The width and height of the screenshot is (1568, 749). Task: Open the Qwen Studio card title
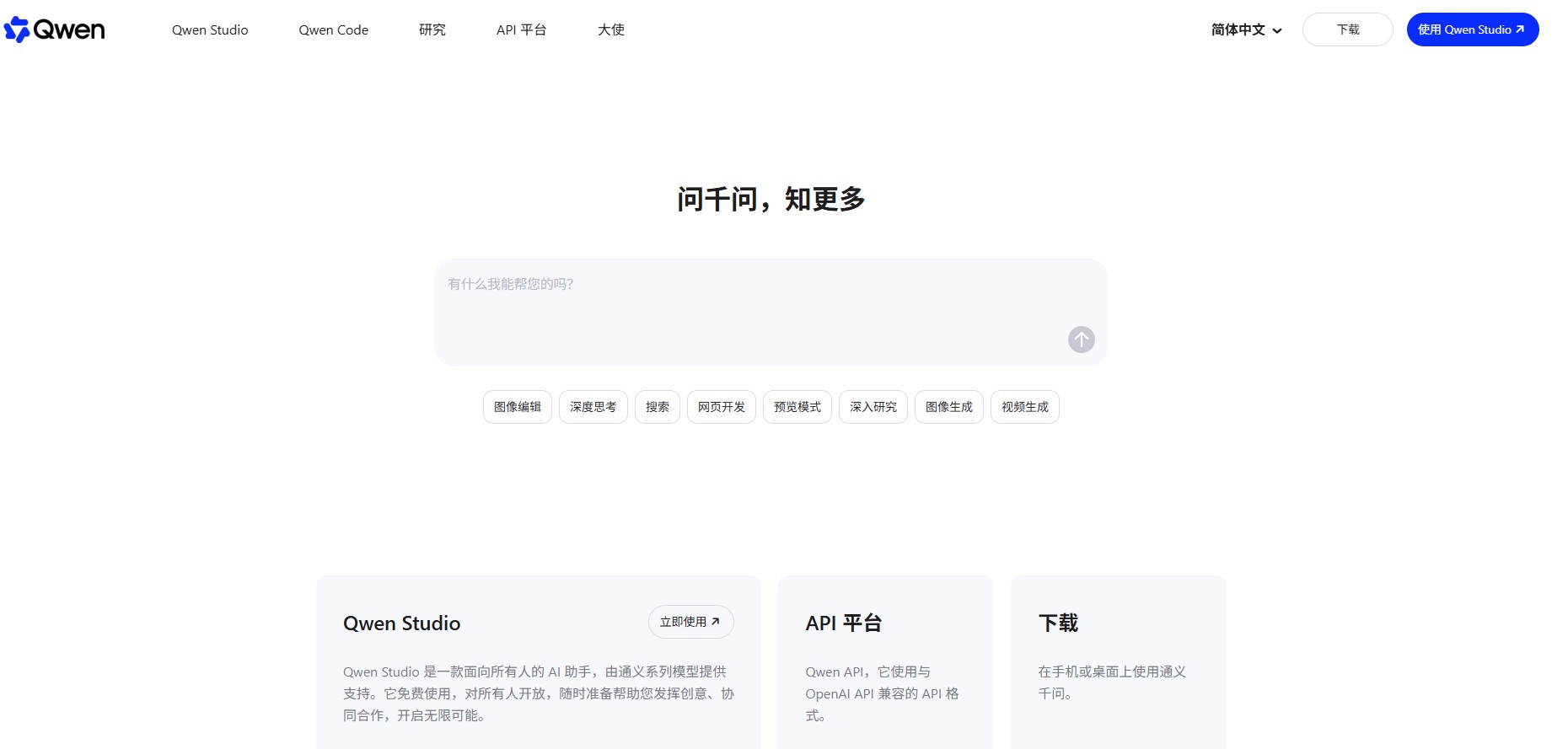coord(402,623)
